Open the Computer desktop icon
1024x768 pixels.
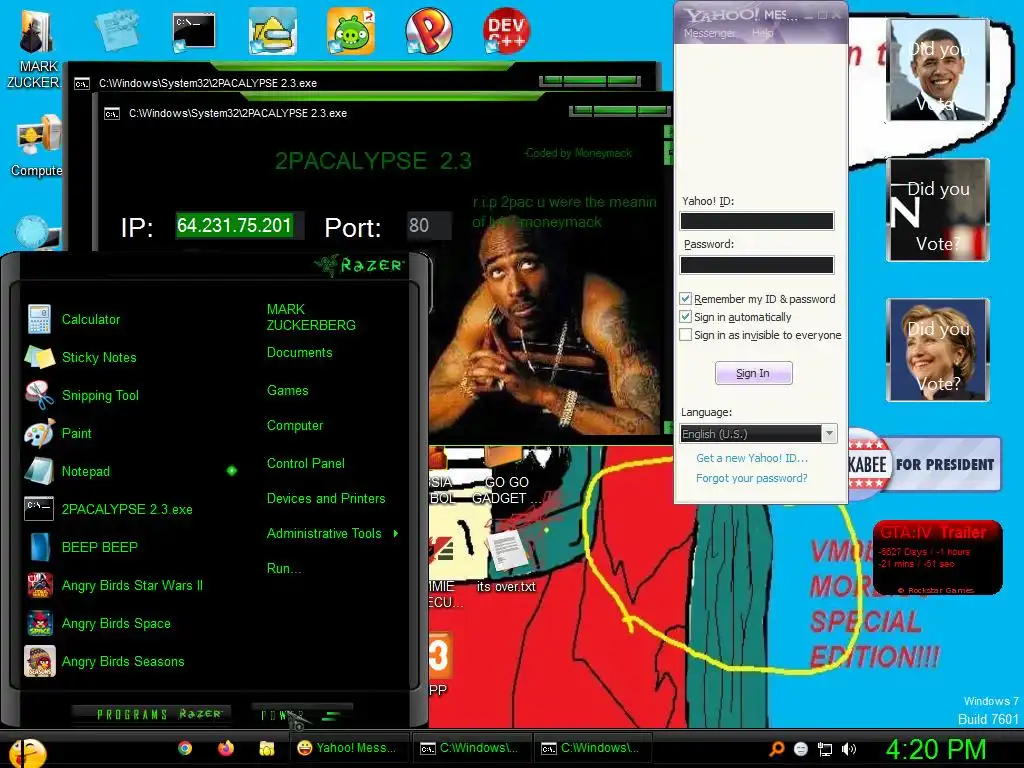(37, 145)
